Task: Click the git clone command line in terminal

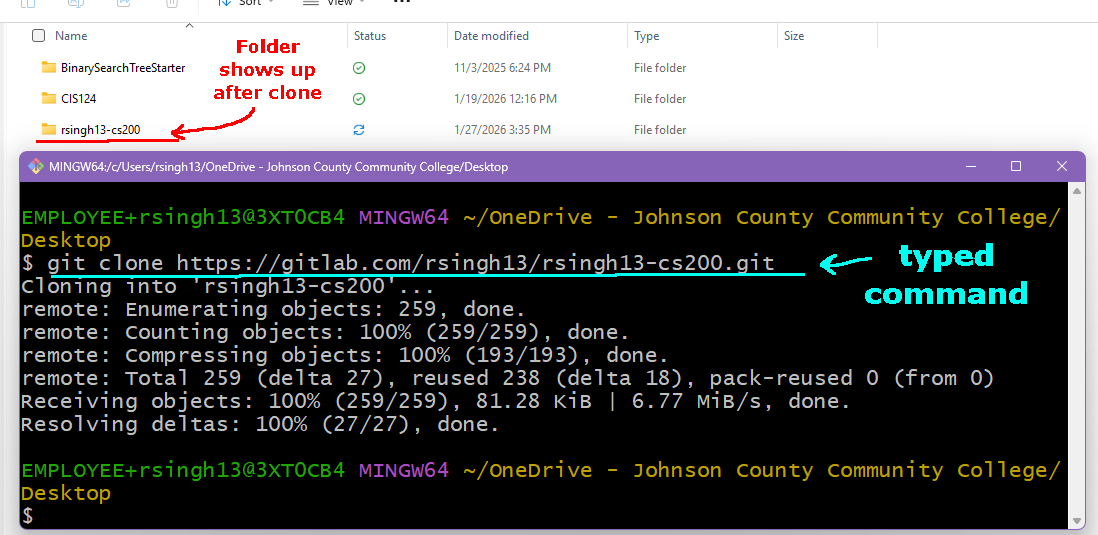Action: point(398,263)
